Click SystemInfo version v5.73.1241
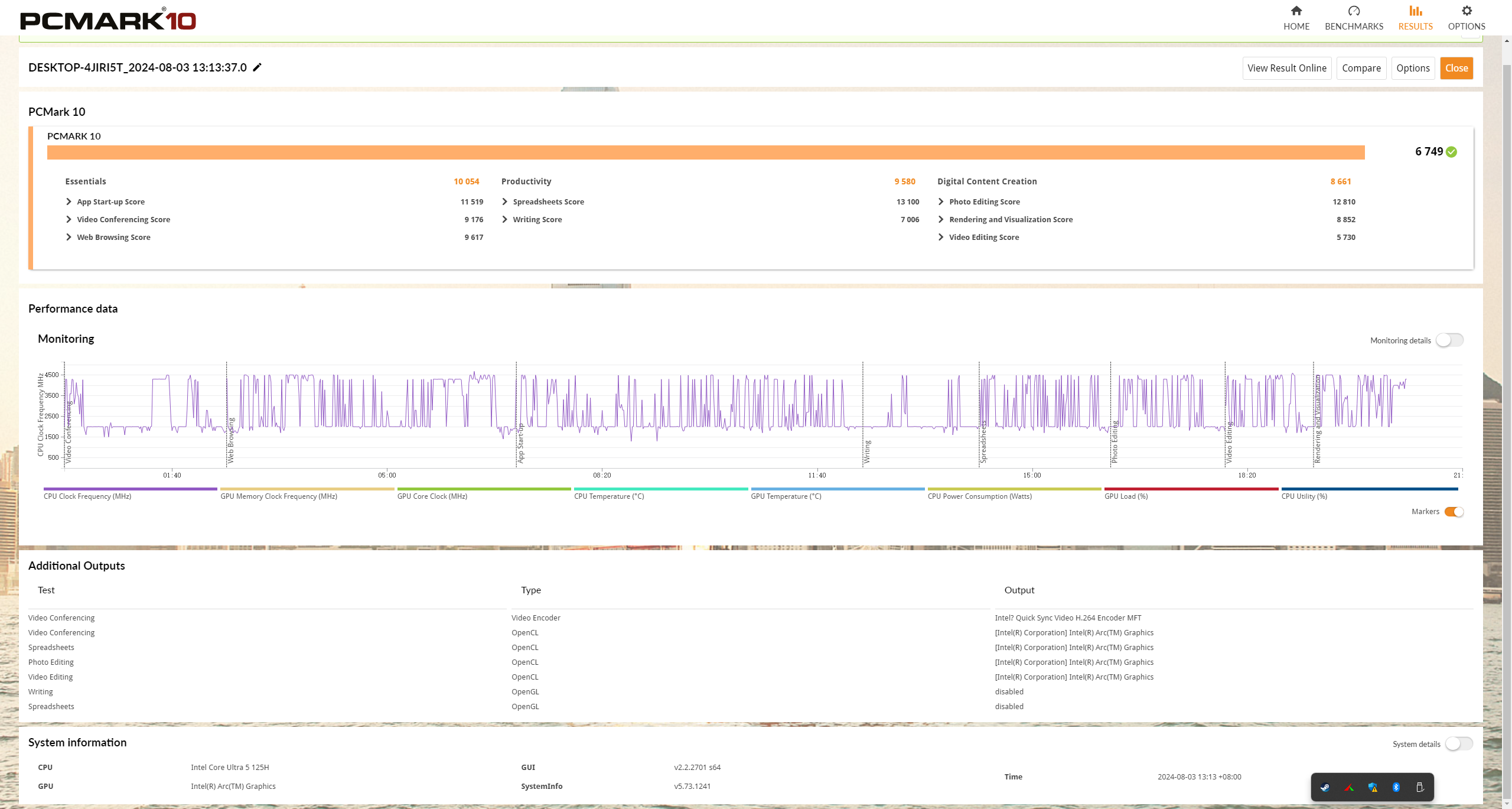Screen dimensions: 1512x809 [x=692, y=786]
